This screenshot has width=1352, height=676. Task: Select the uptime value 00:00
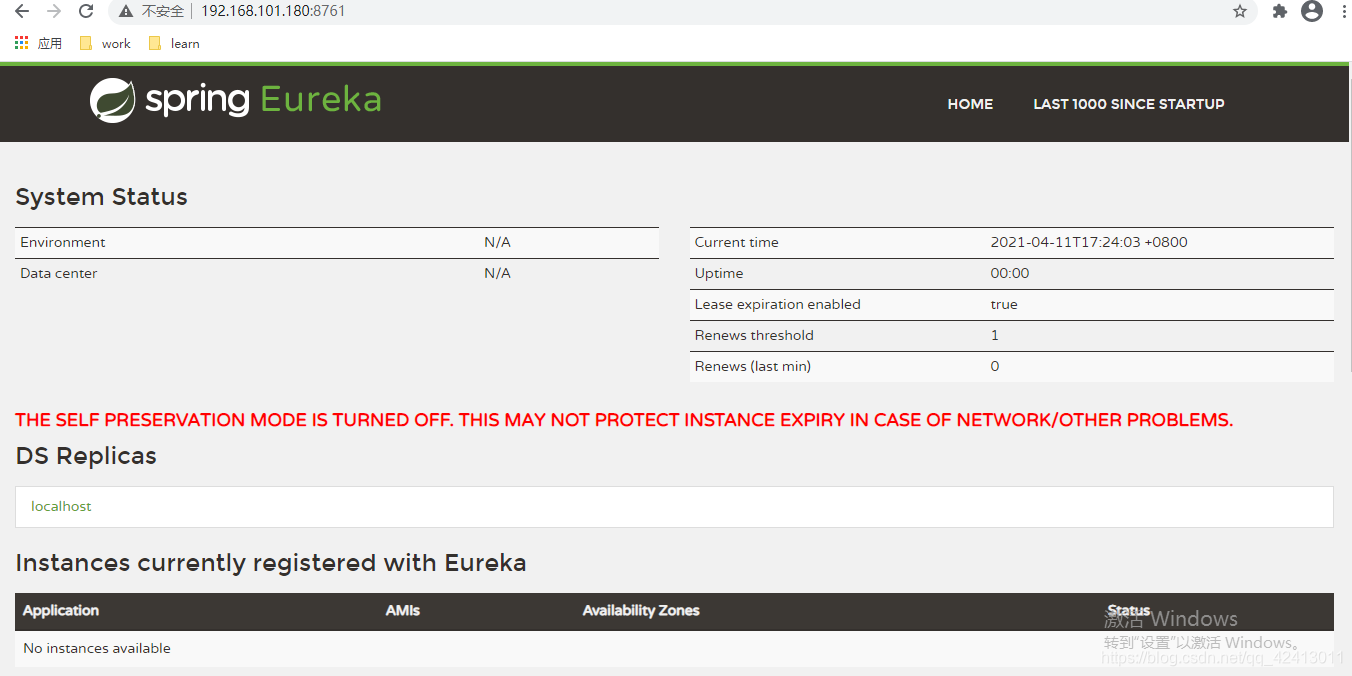pyautogui.click(x=1010, y=273)
